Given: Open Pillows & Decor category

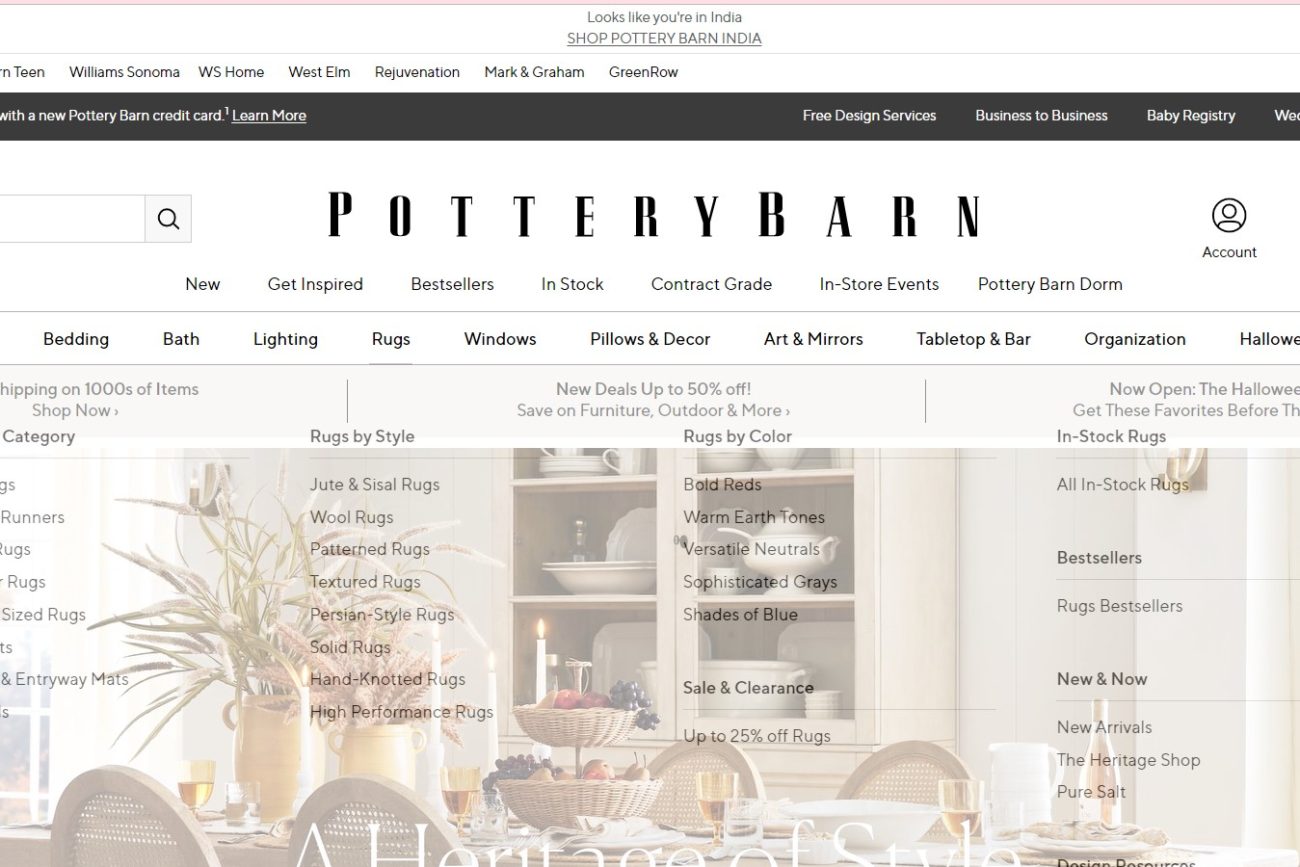Looking at the screenshot, I should (650, 339).
